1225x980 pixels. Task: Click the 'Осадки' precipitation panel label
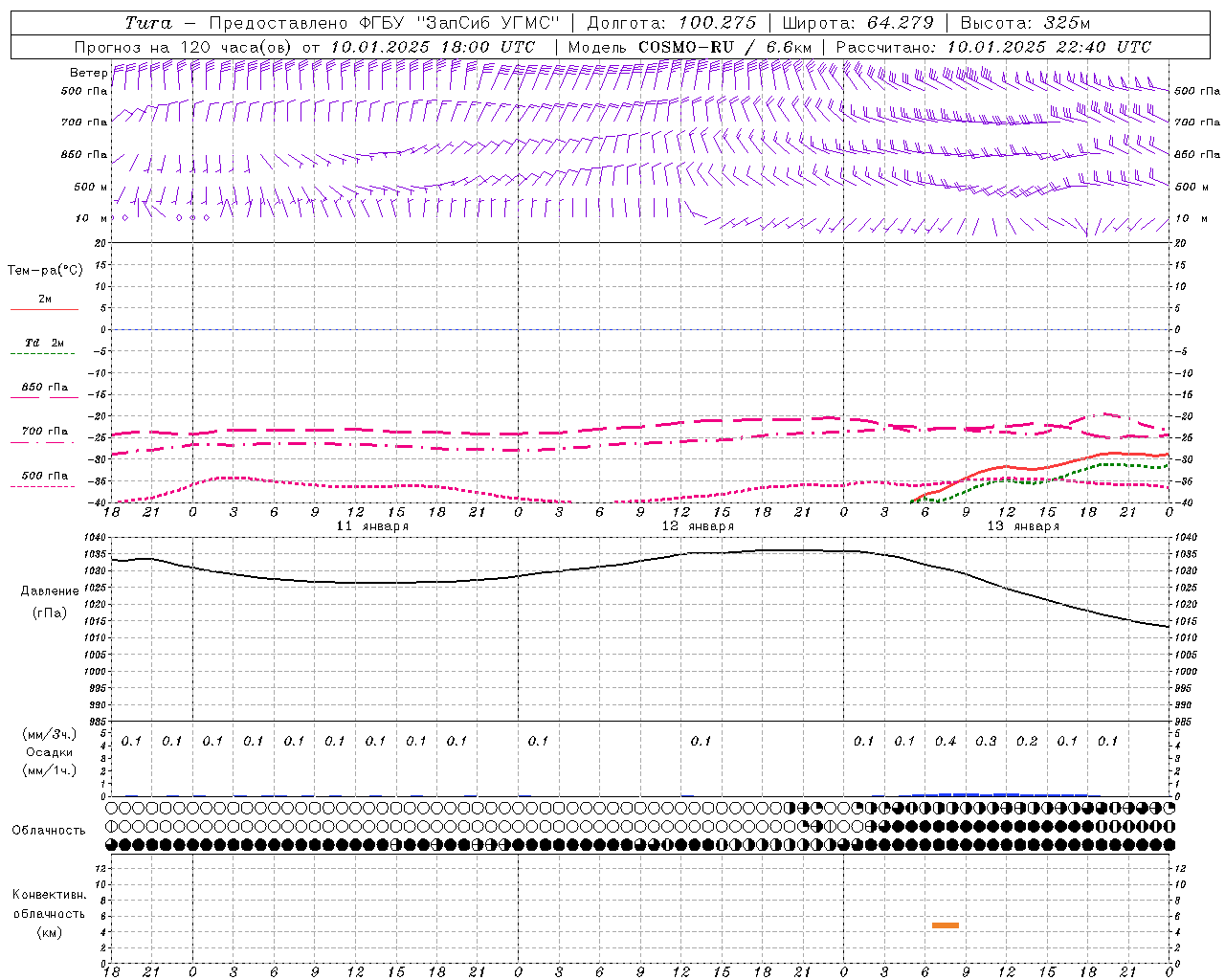pyautogui.click(x=49, y=752)
